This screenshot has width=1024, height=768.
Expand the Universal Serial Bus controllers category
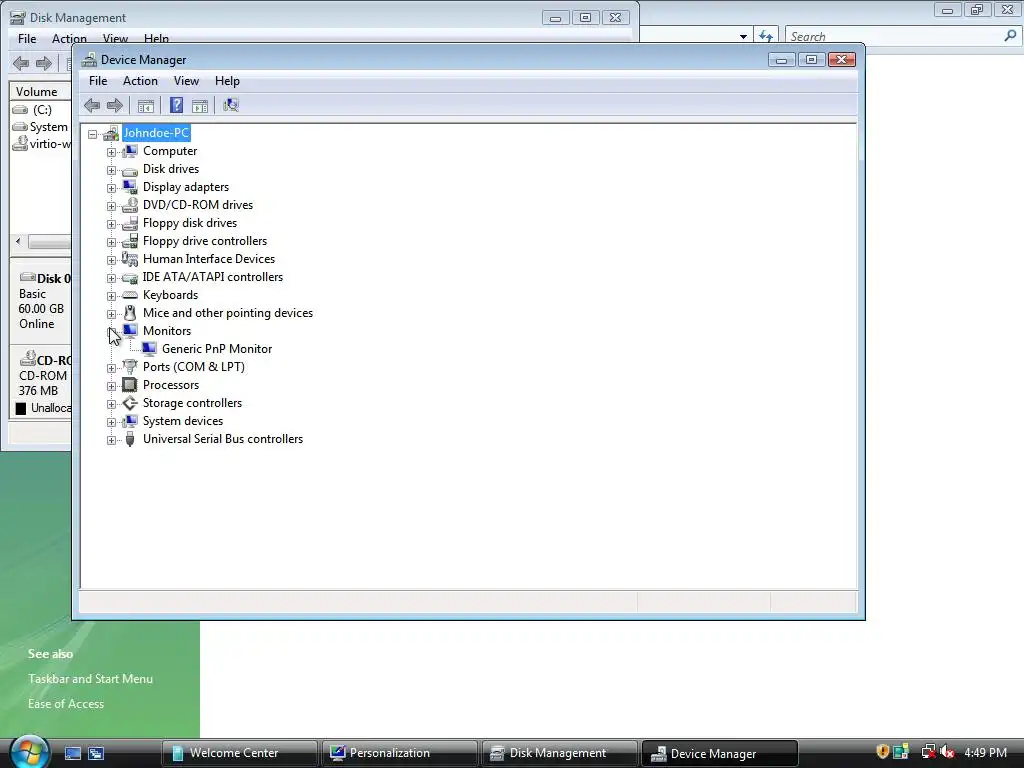pos(111,440)
